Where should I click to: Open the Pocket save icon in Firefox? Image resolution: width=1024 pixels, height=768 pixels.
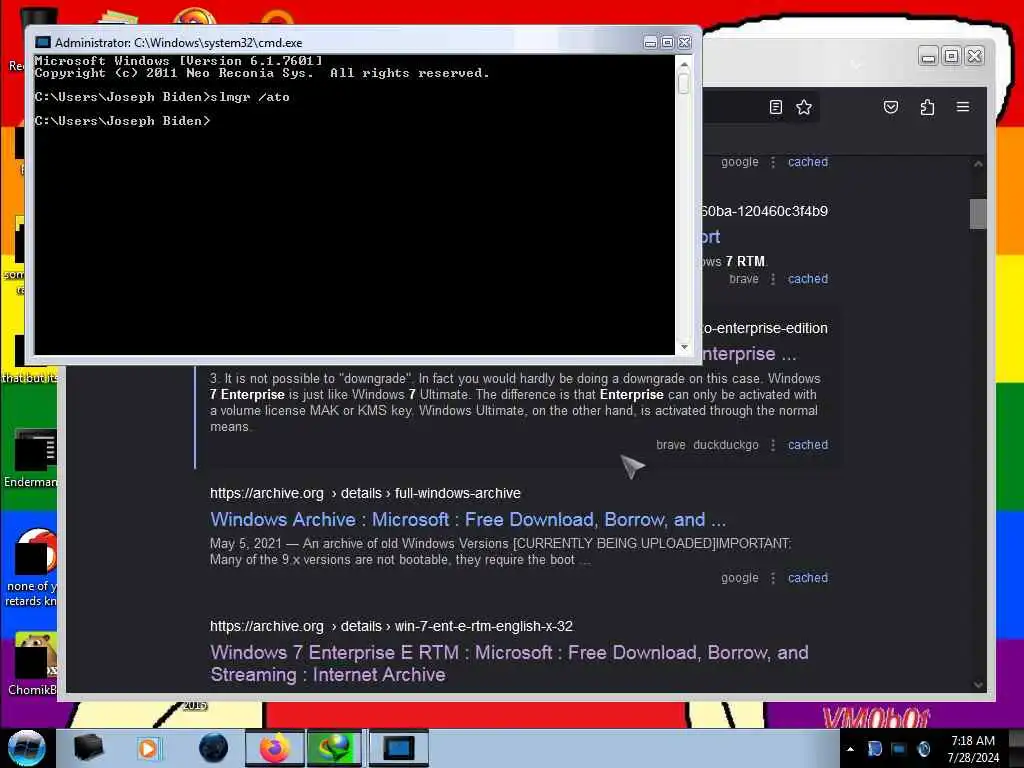(891, 107)
